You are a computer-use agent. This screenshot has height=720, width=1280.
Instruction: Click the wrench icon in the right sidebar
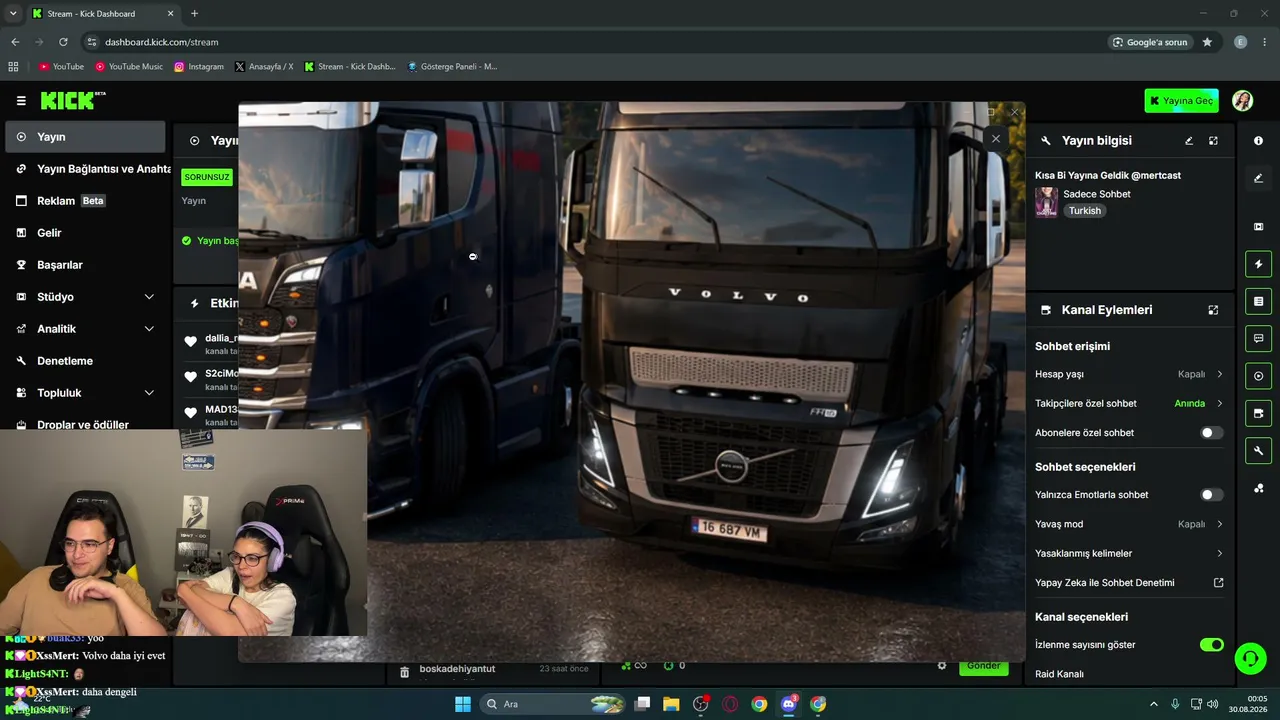click(1258, 450)
